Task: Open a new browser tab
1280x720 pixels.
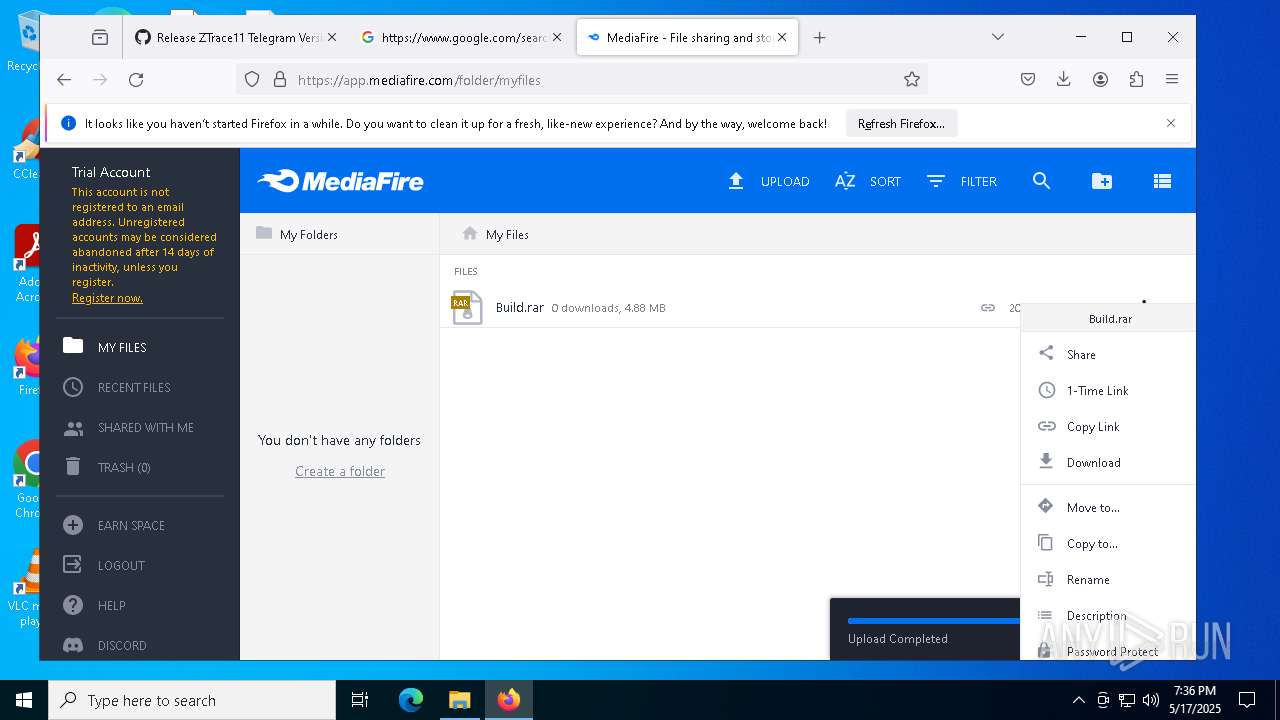Action: click(x=819, y=37)
